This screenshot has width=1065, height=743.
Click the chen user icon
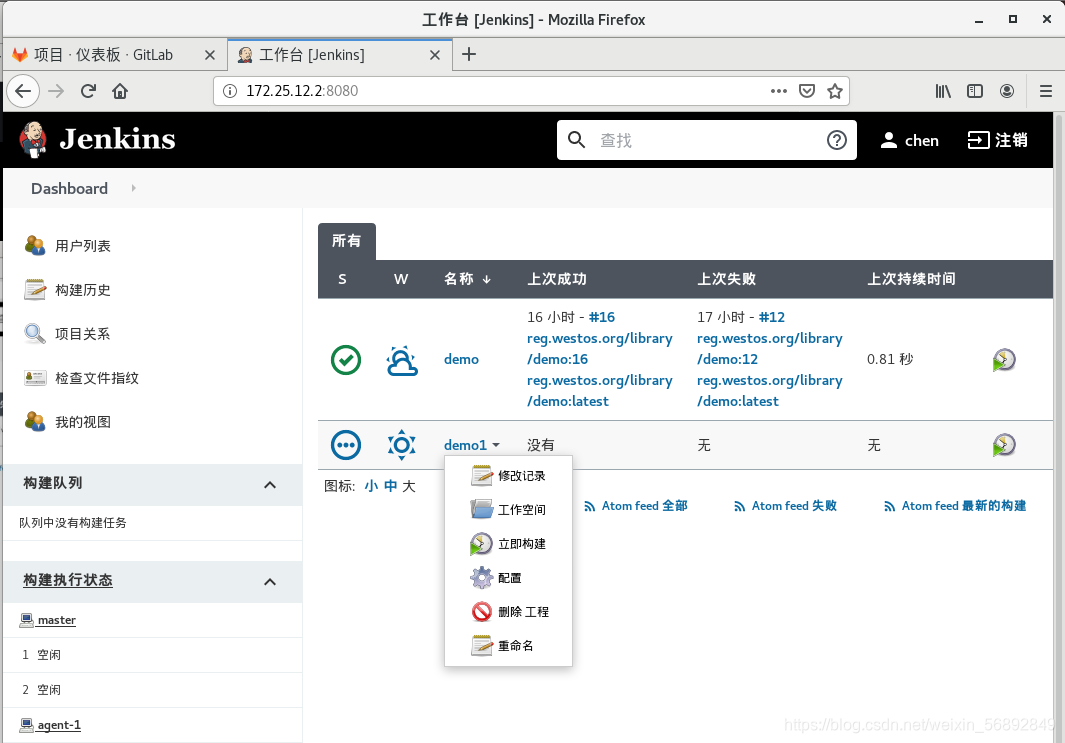(888, 140)
